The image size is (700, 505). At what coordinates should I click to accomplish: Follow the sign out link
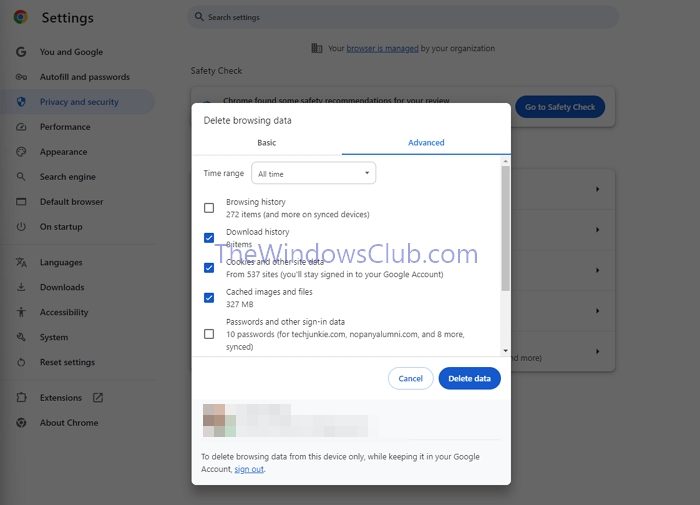249,469
